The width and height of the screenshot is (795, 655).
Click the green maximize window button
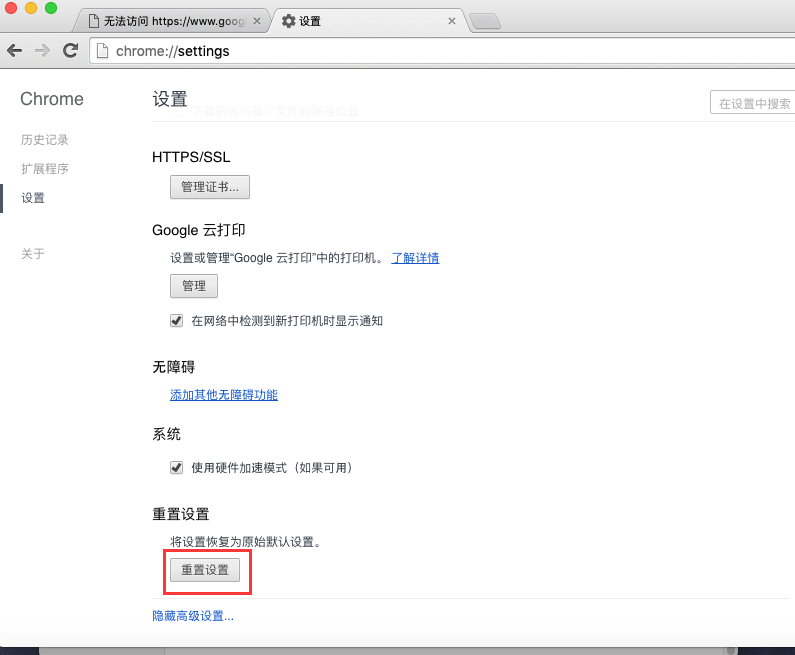pos(51,8)
